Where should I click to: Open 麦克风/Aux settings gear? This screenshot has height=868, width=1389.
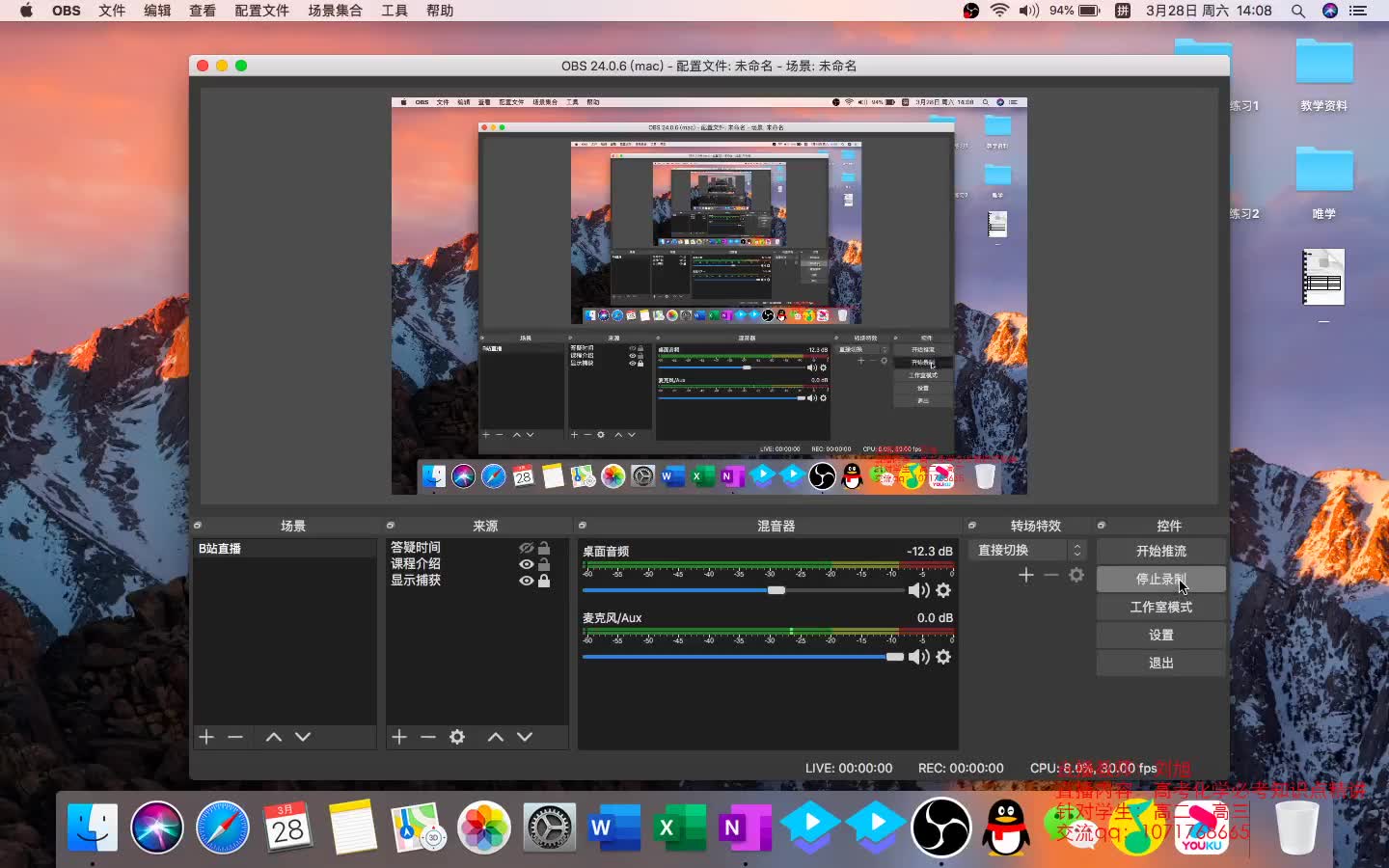click(943, 657)
